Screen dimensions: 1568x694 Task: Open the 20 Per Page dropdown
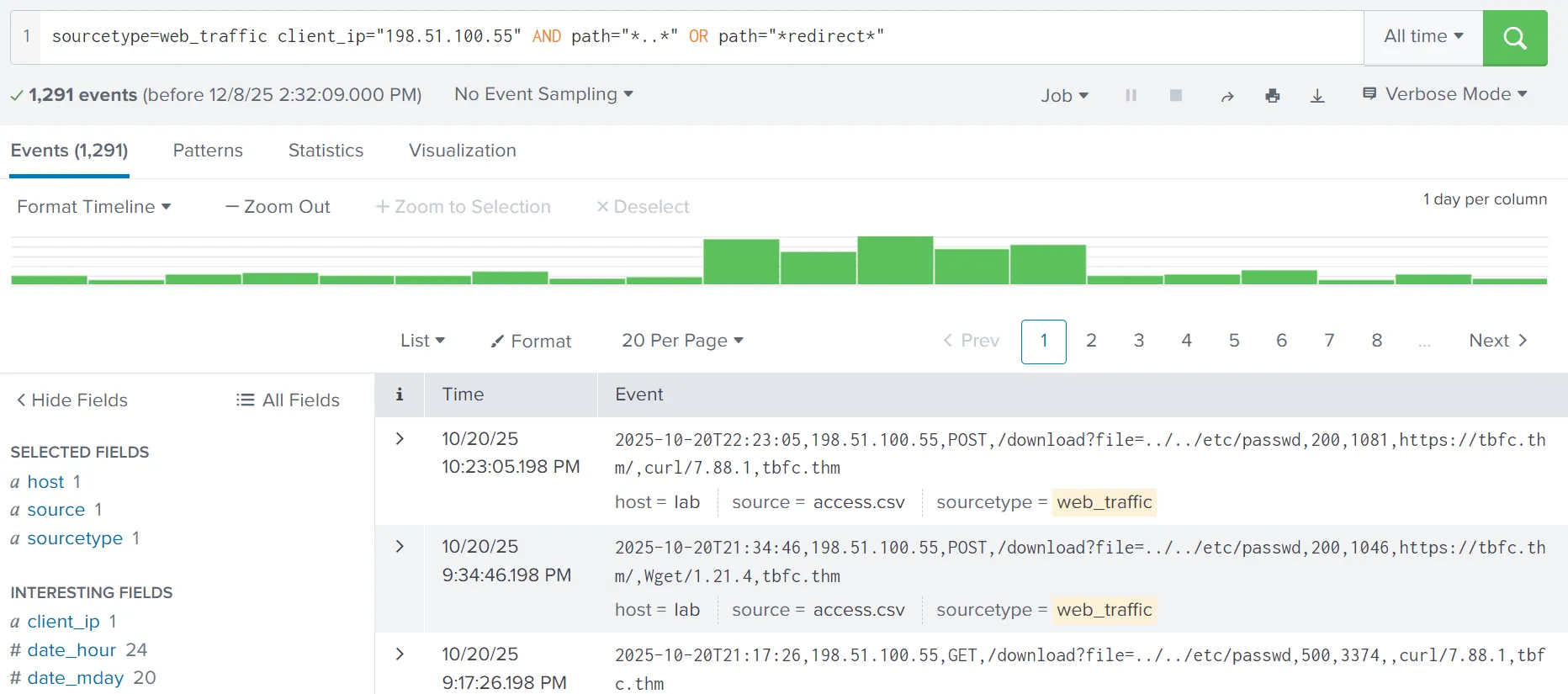[x=682, y=341]
